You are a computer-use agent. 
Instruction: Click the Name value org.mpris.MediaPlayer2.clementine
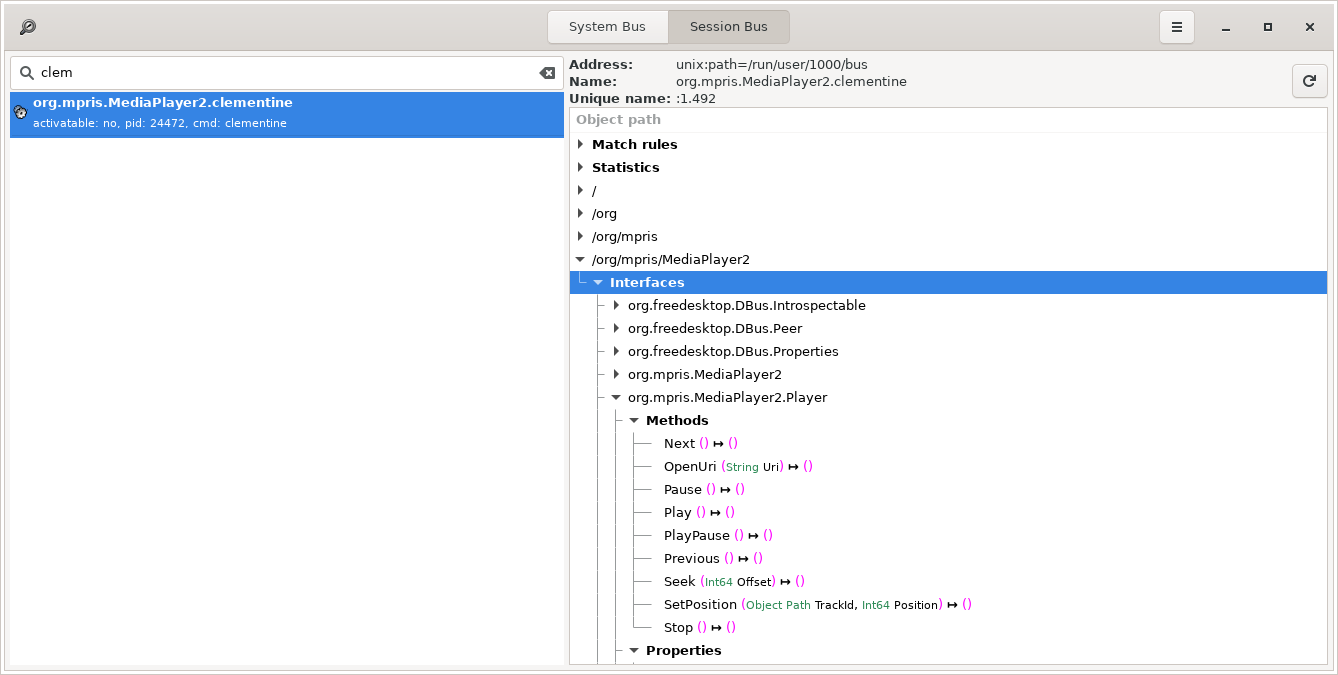[x=791, y=82]
